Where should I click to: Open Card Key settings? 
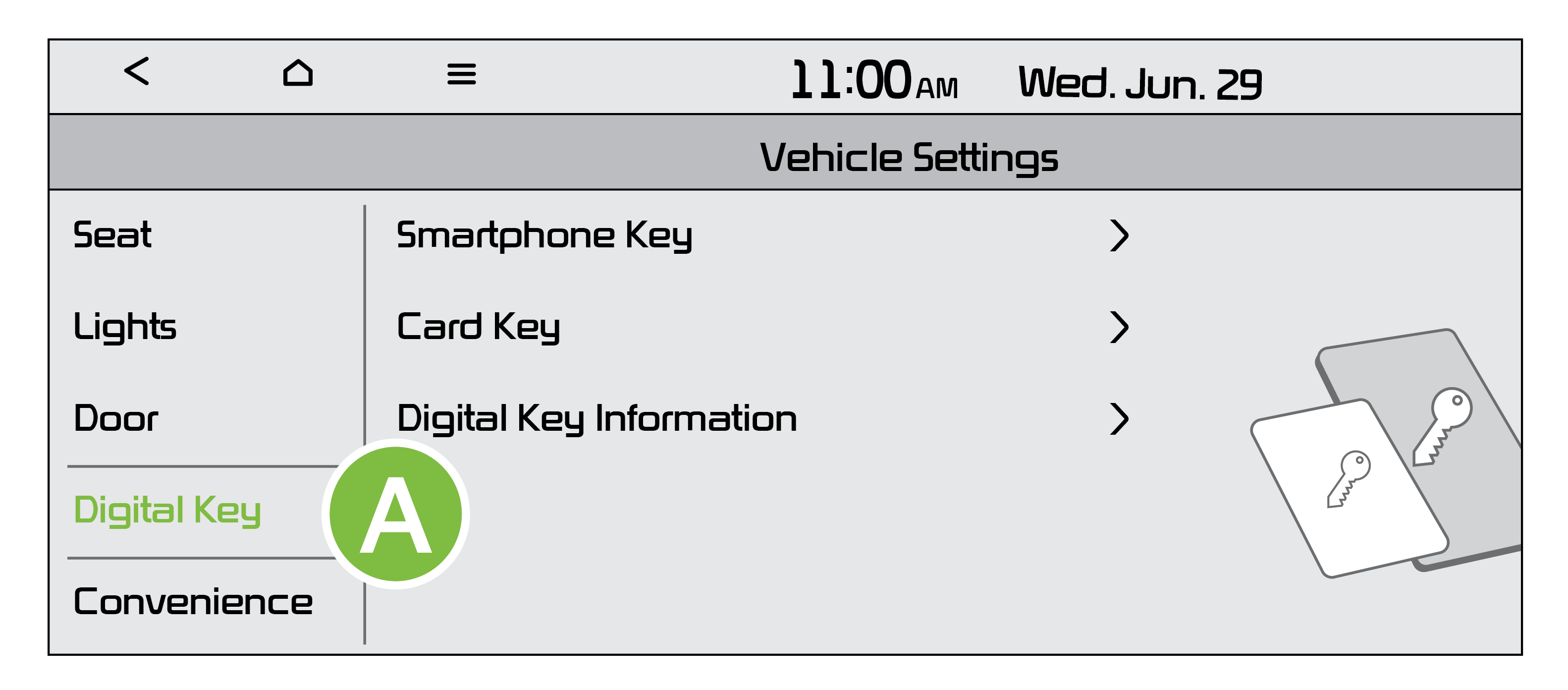(478, 327)
